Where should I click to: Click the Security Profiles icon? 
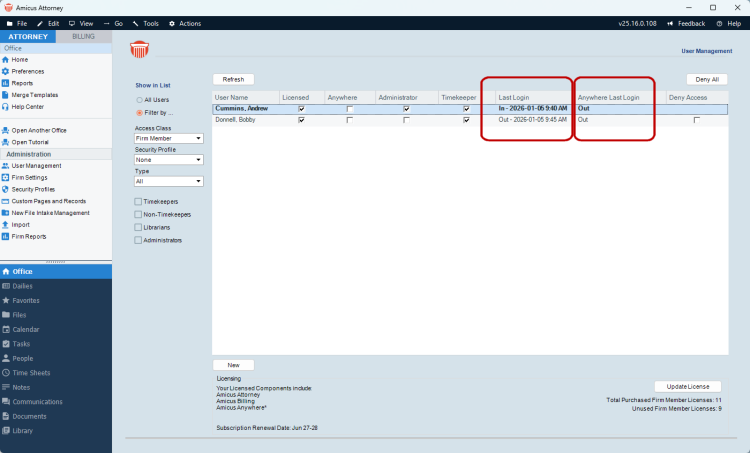pyautogui.click(x=6, y=189)
